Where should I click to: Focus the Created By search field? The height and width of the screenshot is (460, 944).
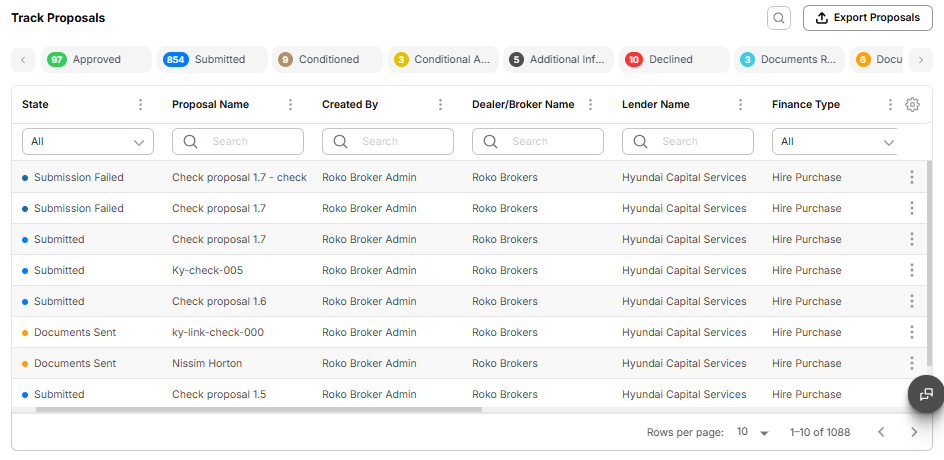point(388,141)
